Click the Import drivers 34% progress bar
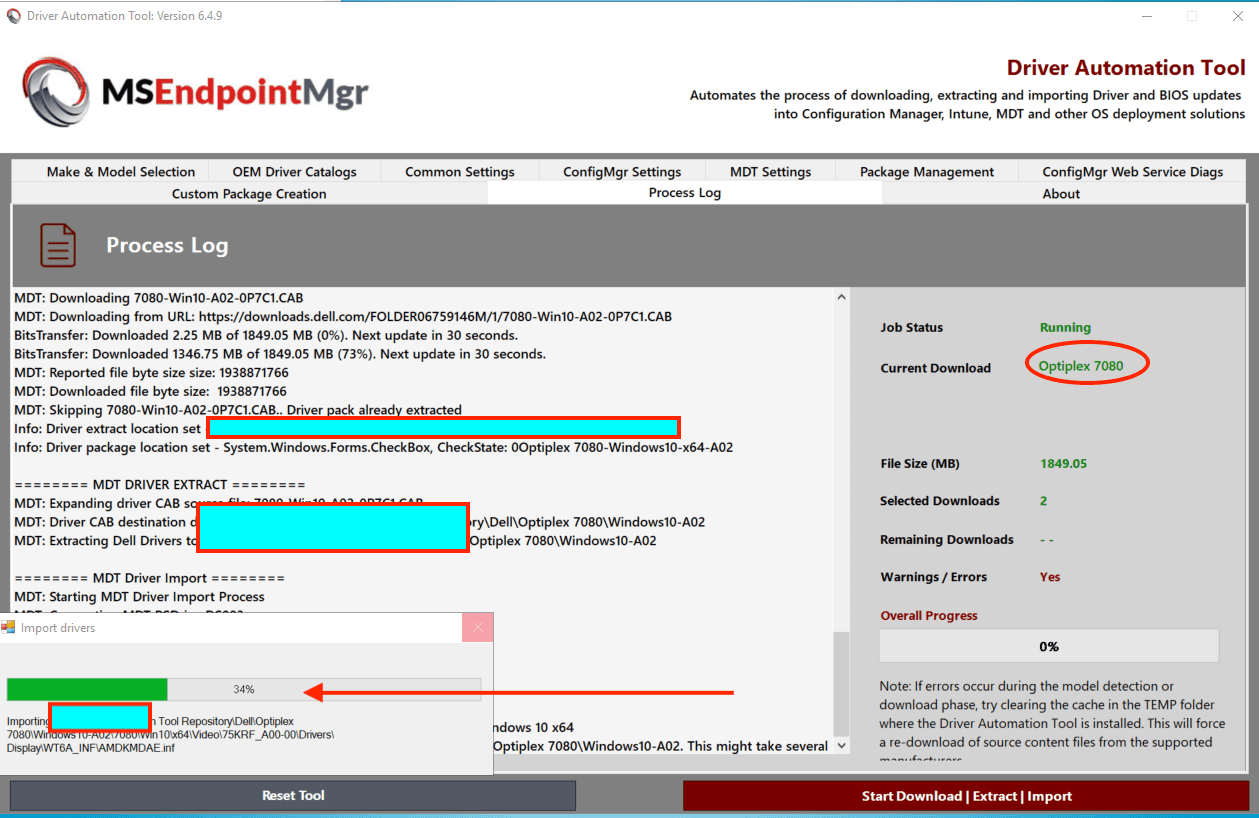The image size is (1259, 818). click(244, 689)
